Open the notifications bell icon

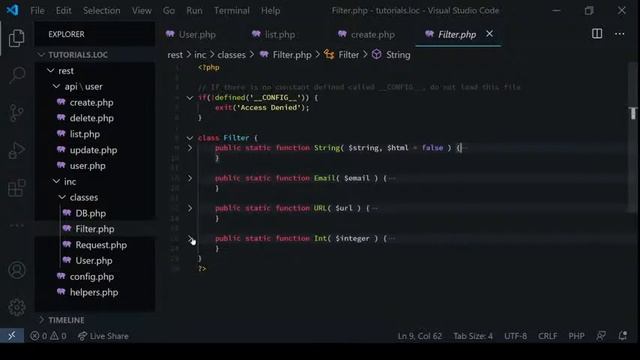pyautogui.click(x=622, y=336)
